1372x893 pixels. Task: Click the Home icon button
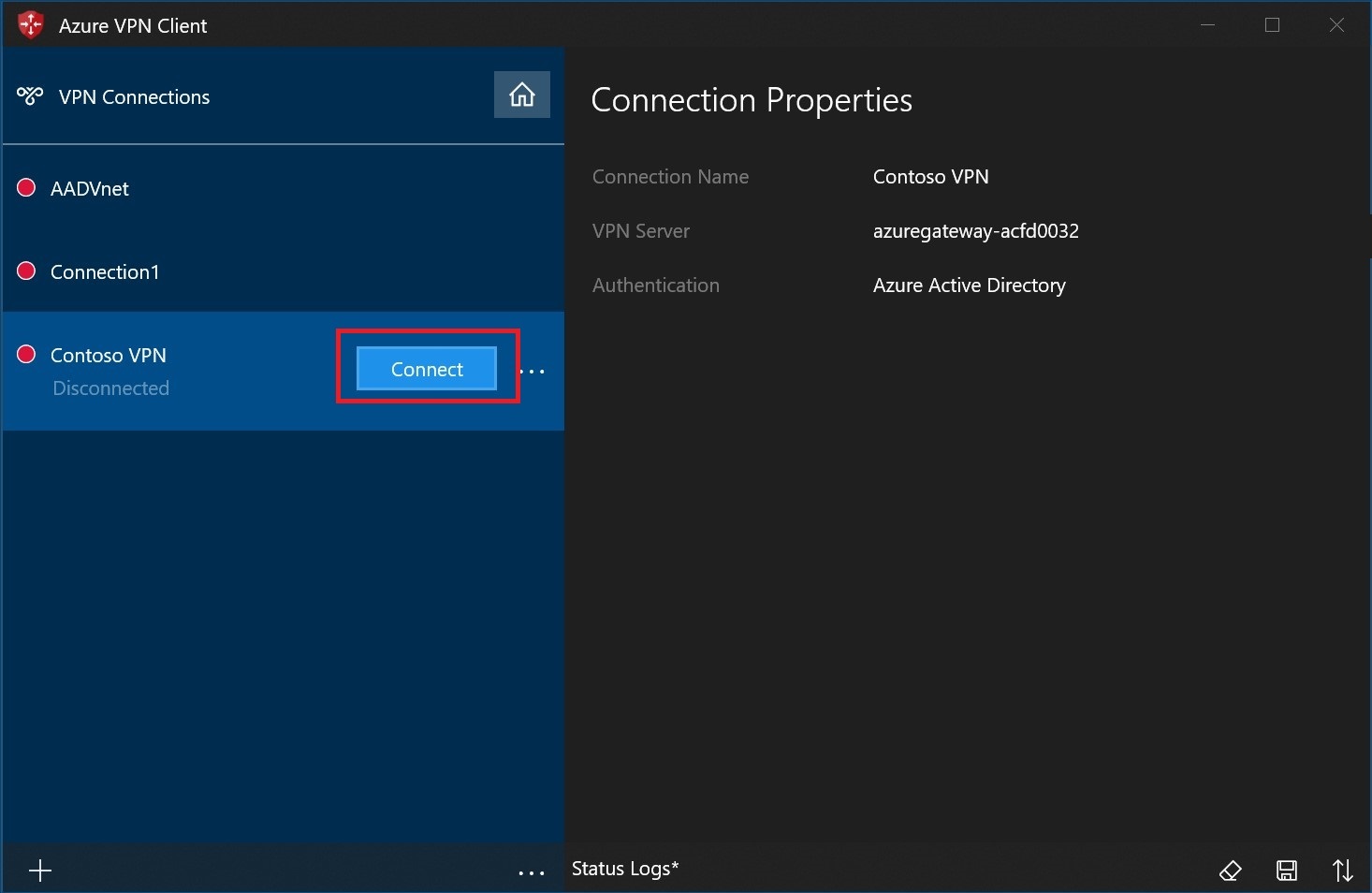(521, 95)
